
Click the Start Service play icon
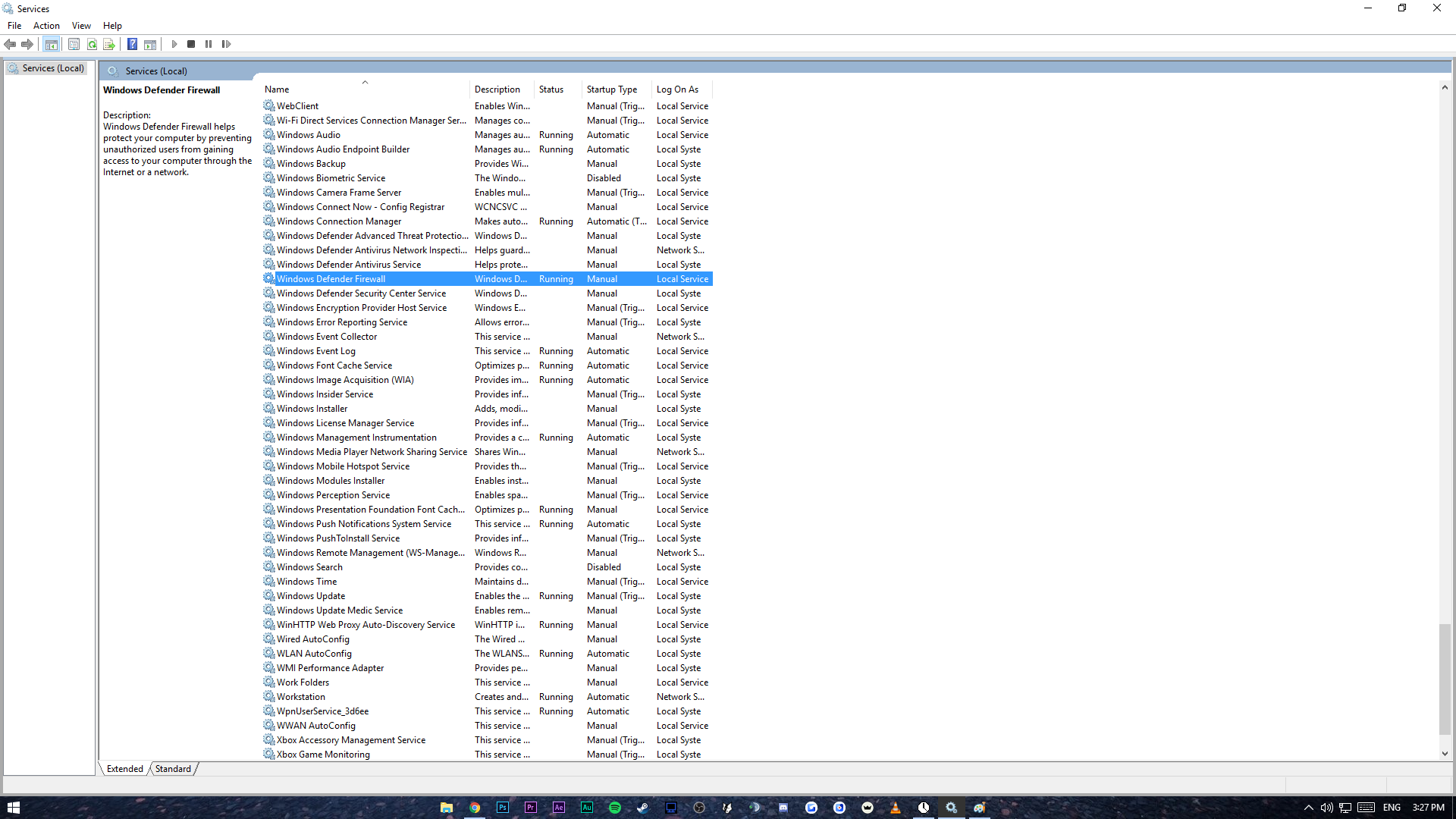click(x=174, y=44)
